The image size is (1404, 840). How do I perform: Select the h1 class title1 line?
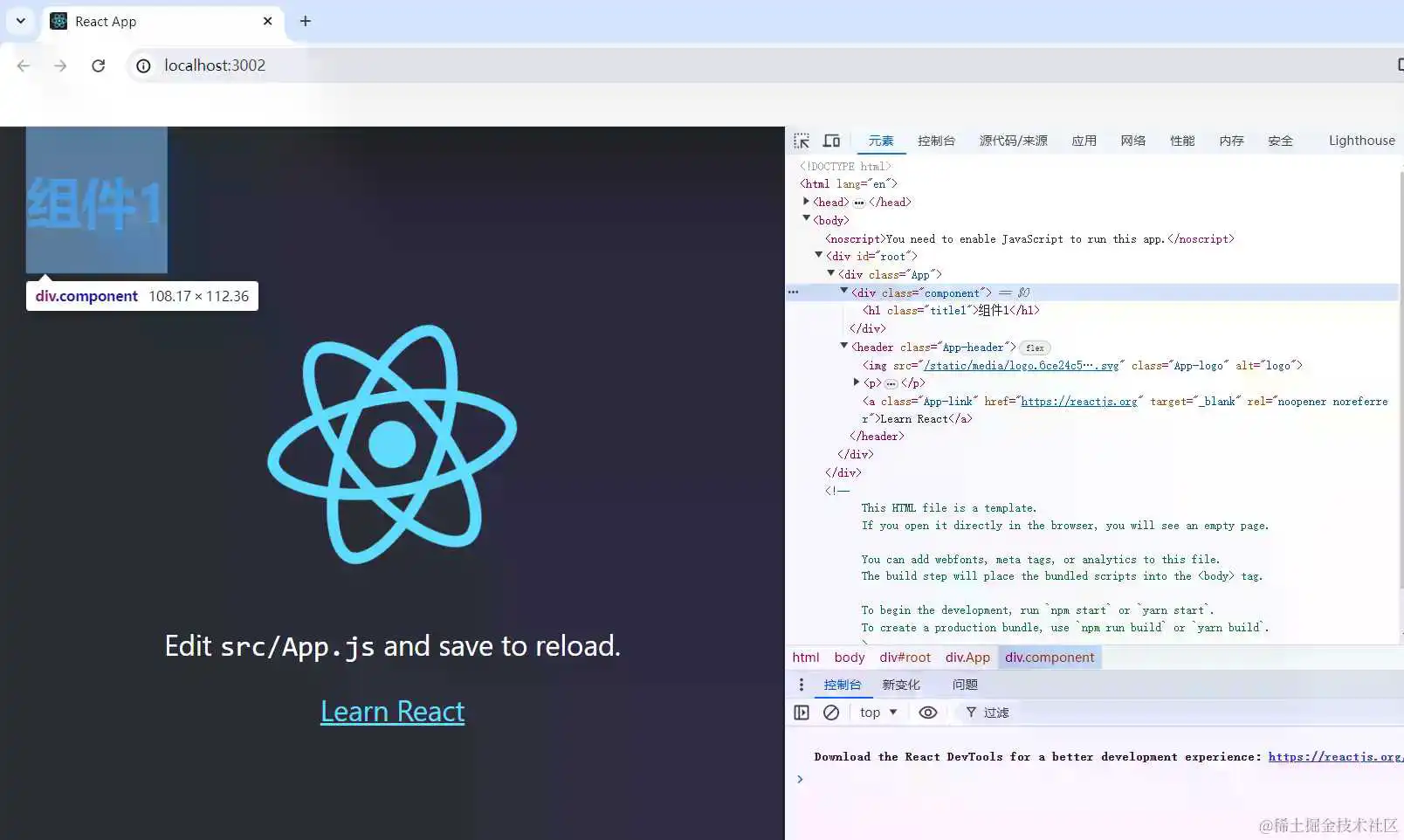(x=951, y=311)
